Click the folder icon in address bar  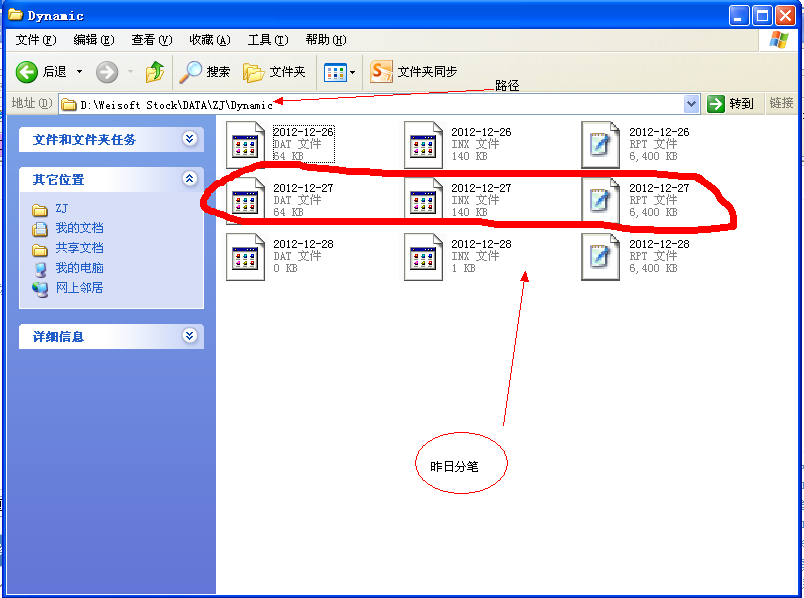click(x=68, y=105)
